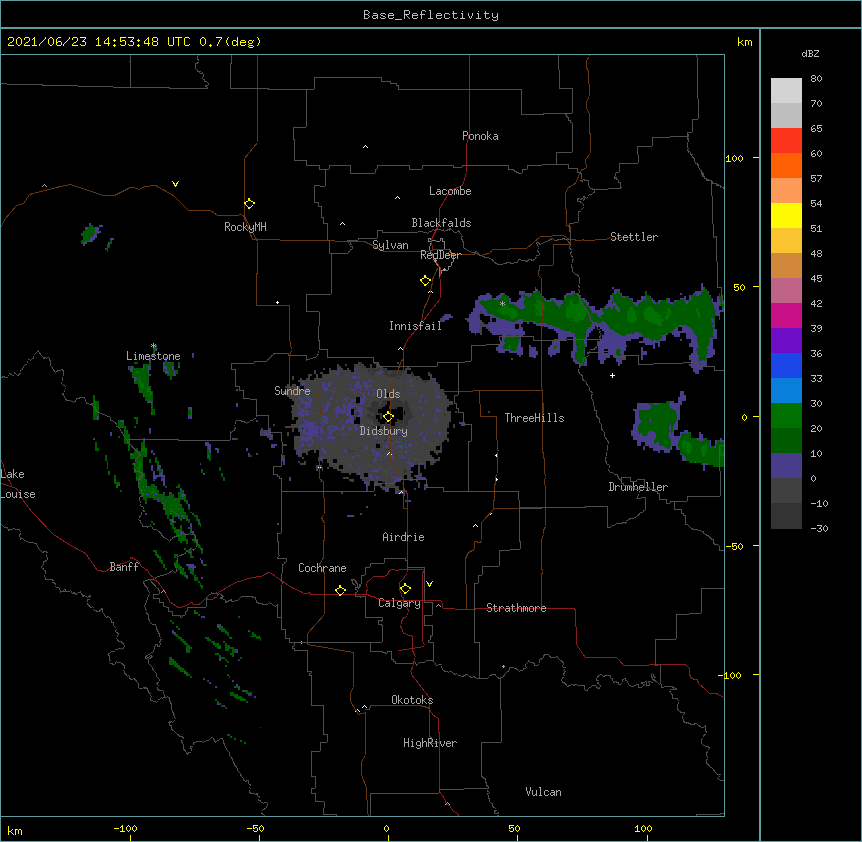Click the Olds town label
Image resolution: width=862 pixels, height=842 pixels.
click(388, 394)
